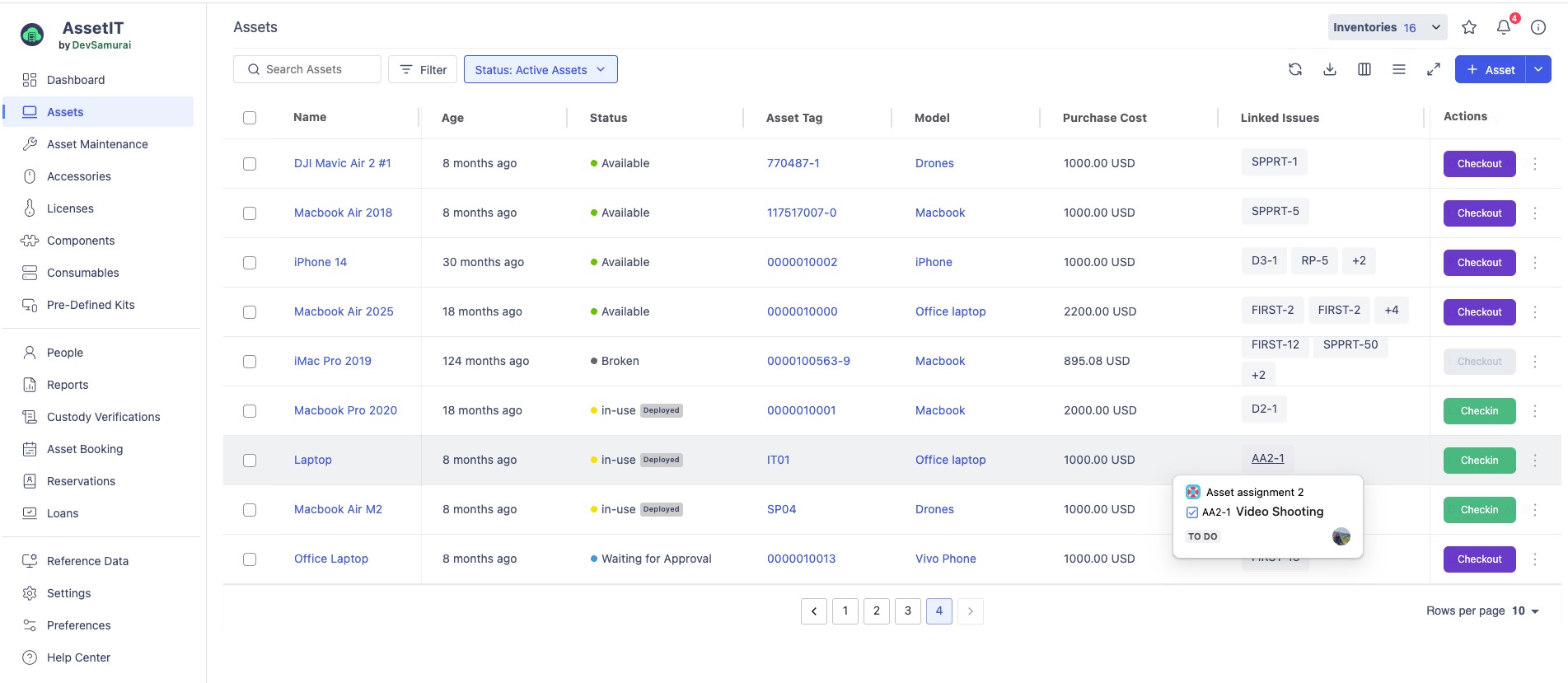This screenshot has height=683, width=1568.
Task: Select the iMac Pro 2019 checkbox
Action: pyautogui.click(x=250, y=362)
